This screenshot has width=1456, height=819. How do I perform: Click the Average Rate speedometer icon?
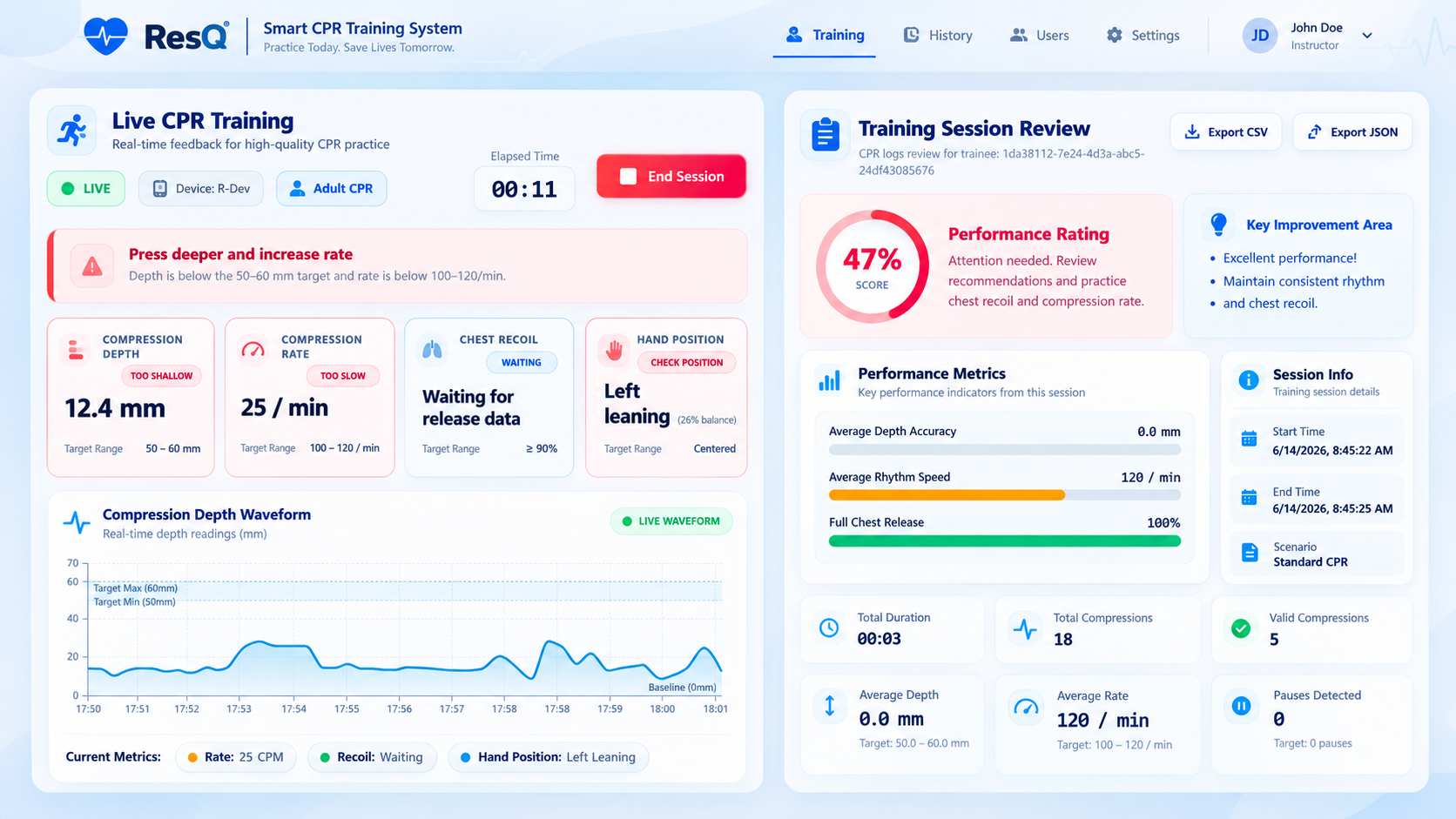[1027, 707]
